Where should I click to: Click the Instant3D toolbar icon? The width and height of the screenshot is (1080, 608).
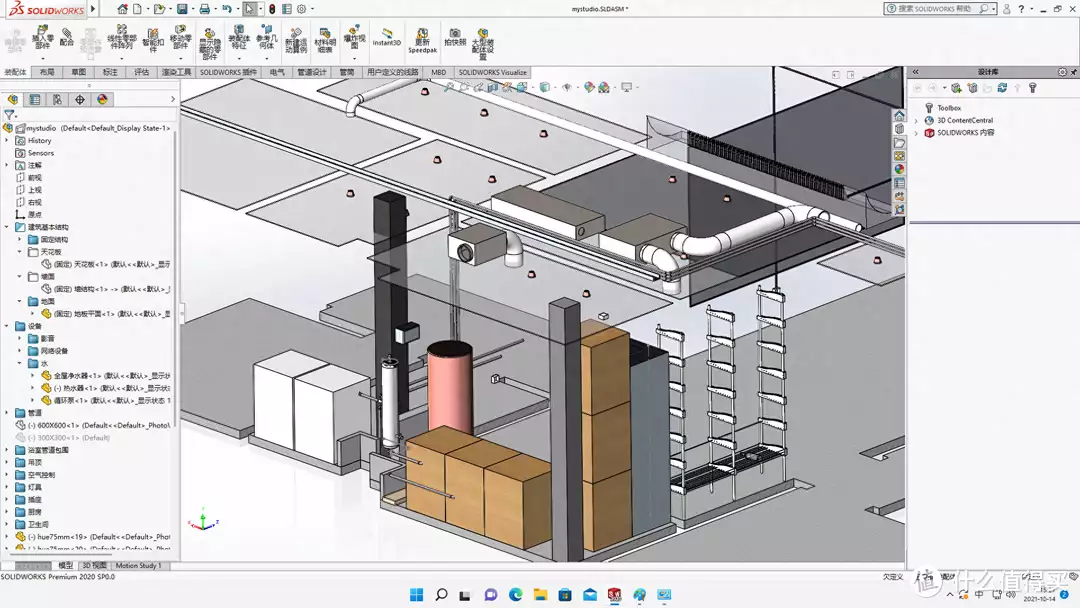pos(386,36)
